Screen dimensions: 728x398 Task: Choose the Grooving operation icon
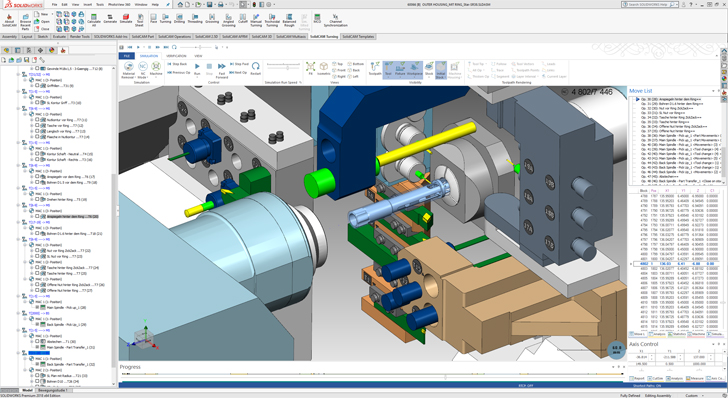(x=212, y=19)
